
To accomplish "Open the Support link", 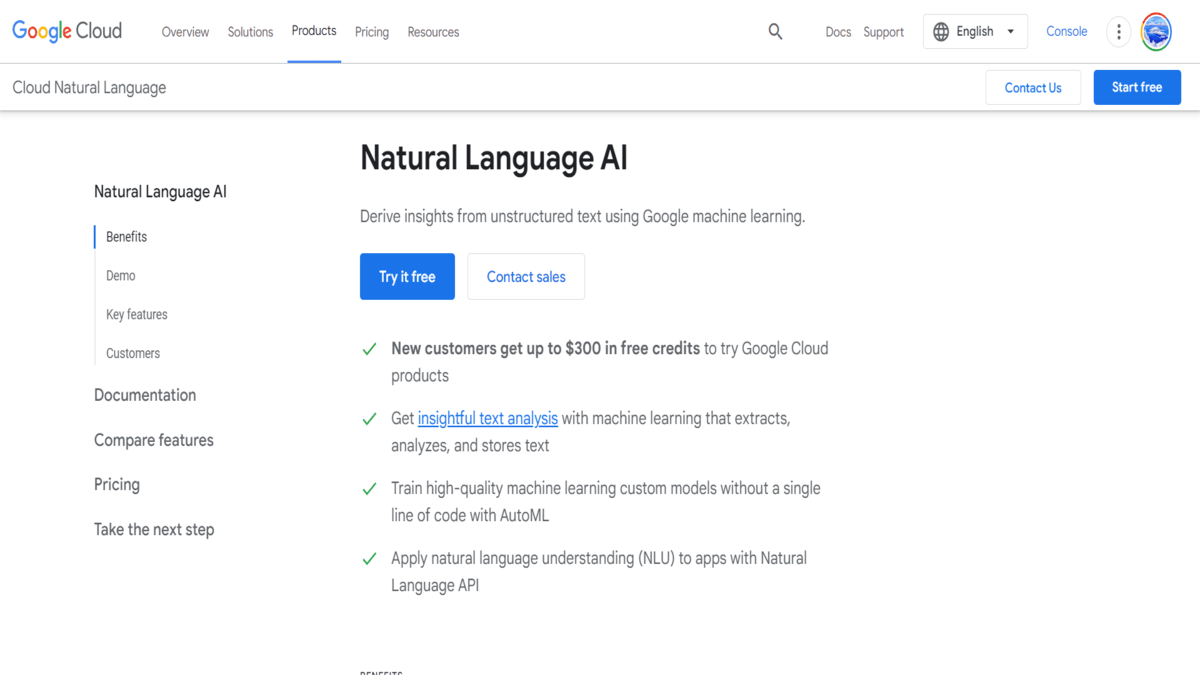I will coord(884,32).
